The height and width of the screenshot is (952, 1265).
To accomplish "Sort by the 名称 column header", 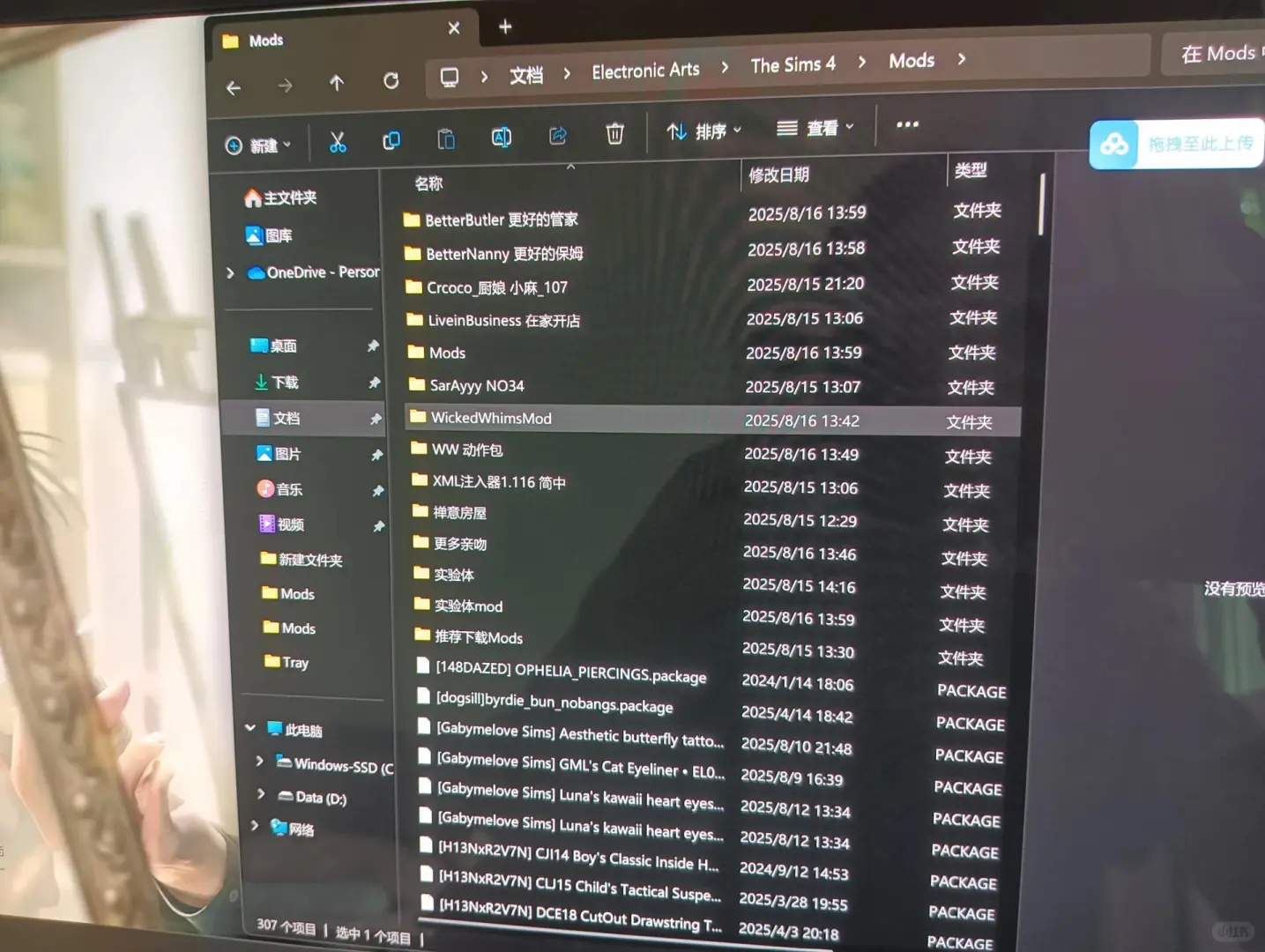I will click(429, 183).
